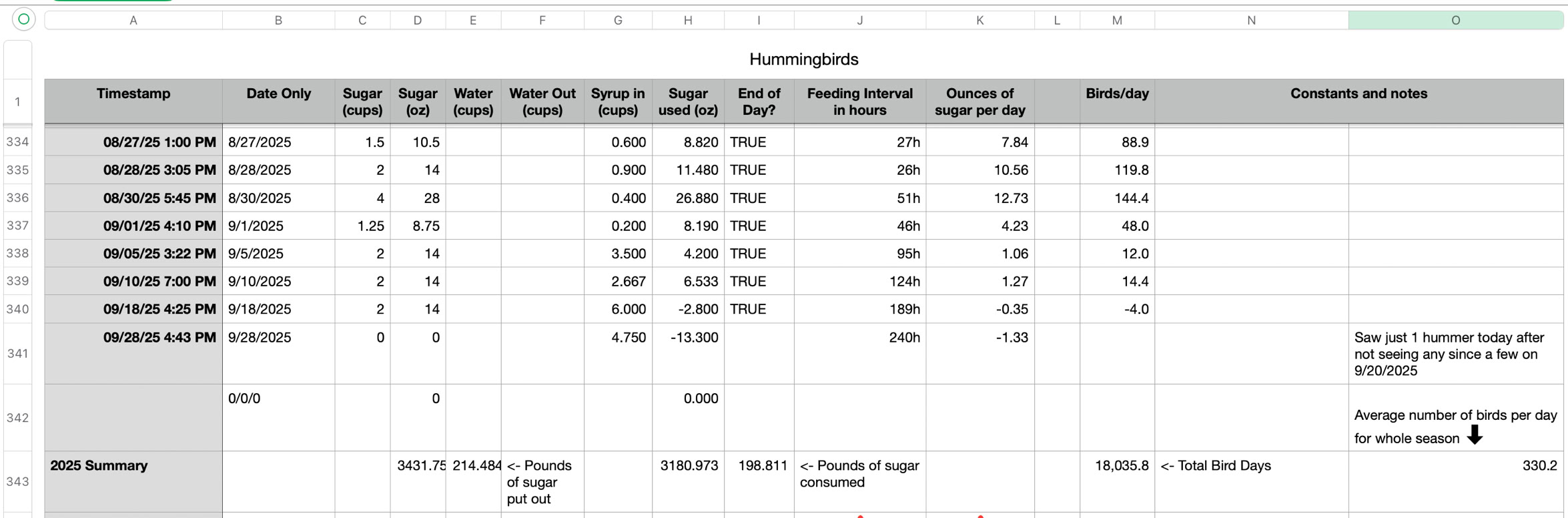Select the row 334 header
The image size is (1568, 518).
(x=17, y=142)
